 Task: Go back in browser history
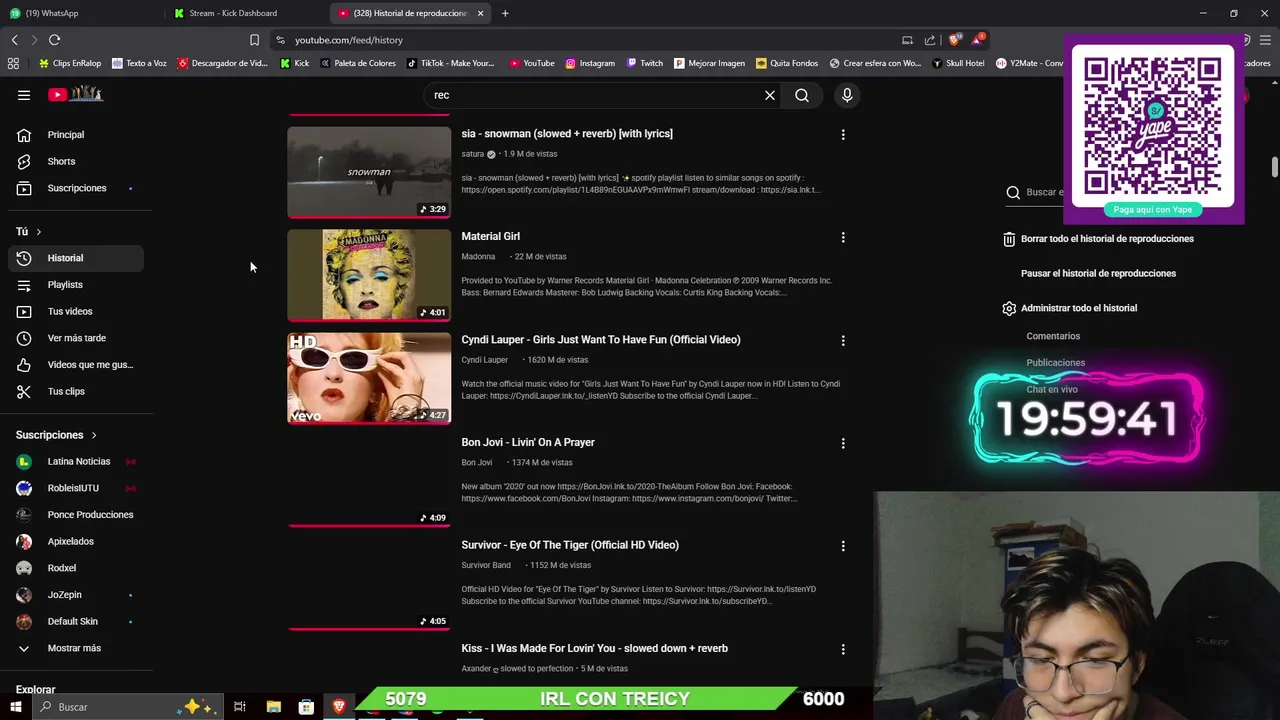[x=14, y=40]
